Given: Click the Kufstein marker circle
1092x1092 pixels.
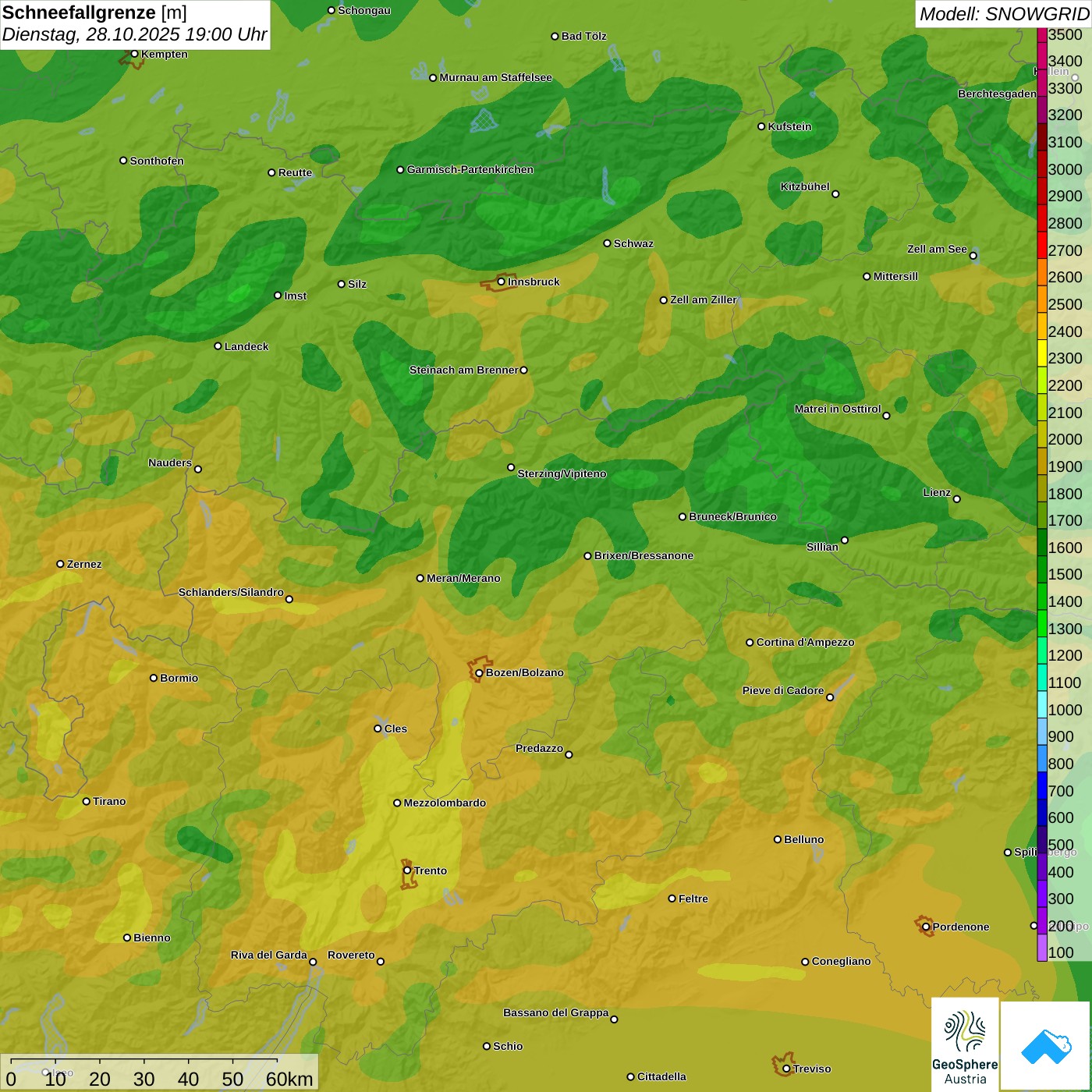Looking at the screenshot, I should coord(761,126).
